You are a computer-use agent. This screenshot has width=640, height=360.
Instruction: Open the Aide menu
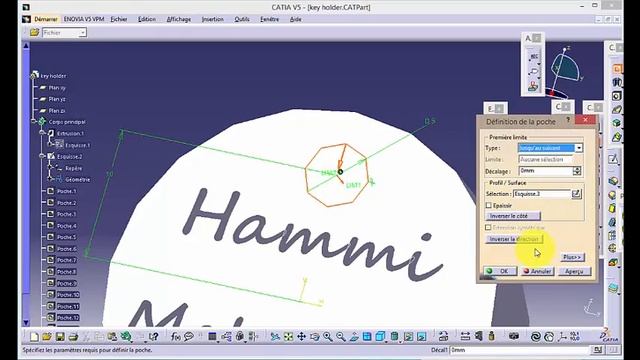click(x=296, y=19)
